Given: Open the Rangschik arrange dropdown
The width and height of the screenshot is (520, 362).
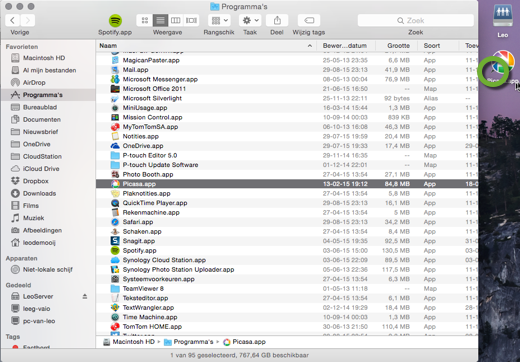Looking at the screenshot, I should [219, 20].
